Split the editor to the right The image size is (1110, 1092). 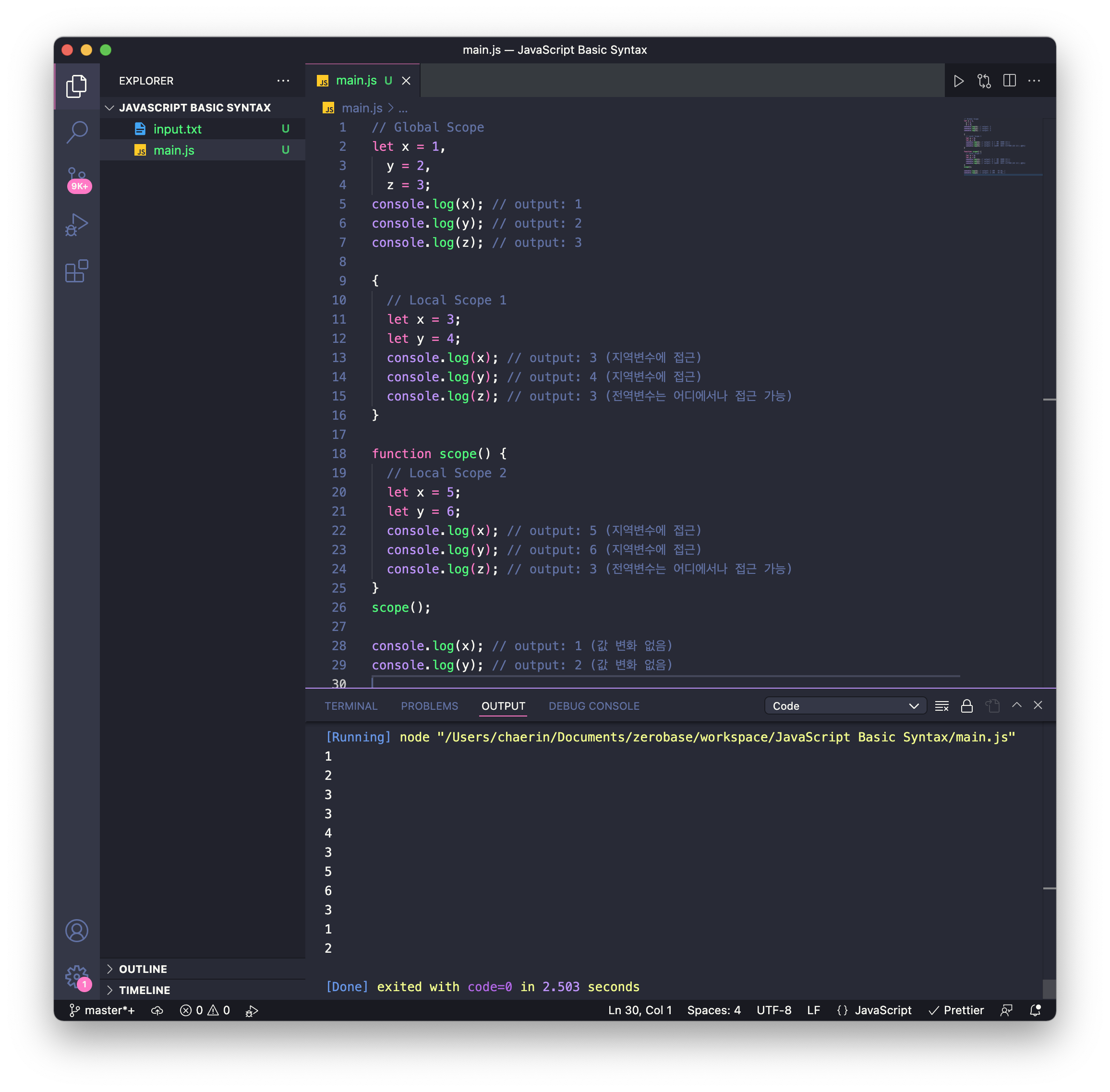click(1009, 81)
